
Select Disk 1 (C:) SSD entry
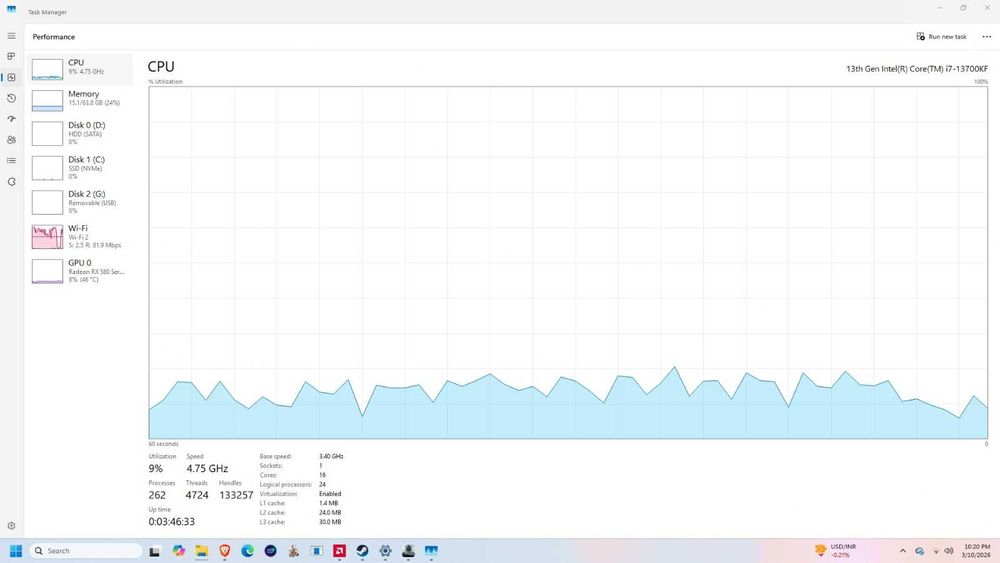[x=80, y=168]
